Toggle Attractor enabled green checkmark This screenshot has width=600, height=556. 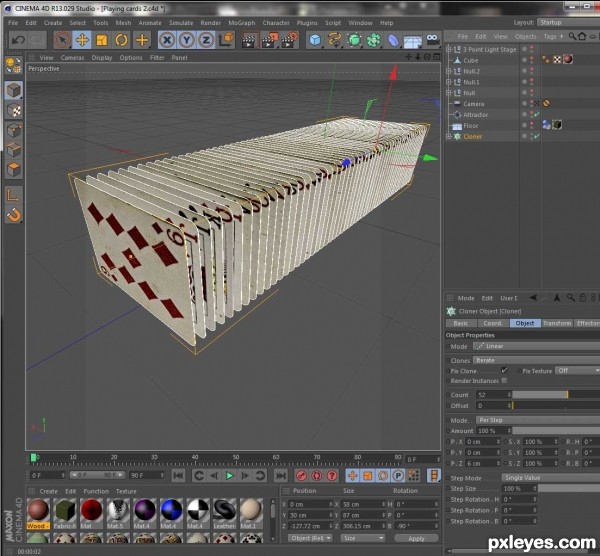[x=537, y=114]
